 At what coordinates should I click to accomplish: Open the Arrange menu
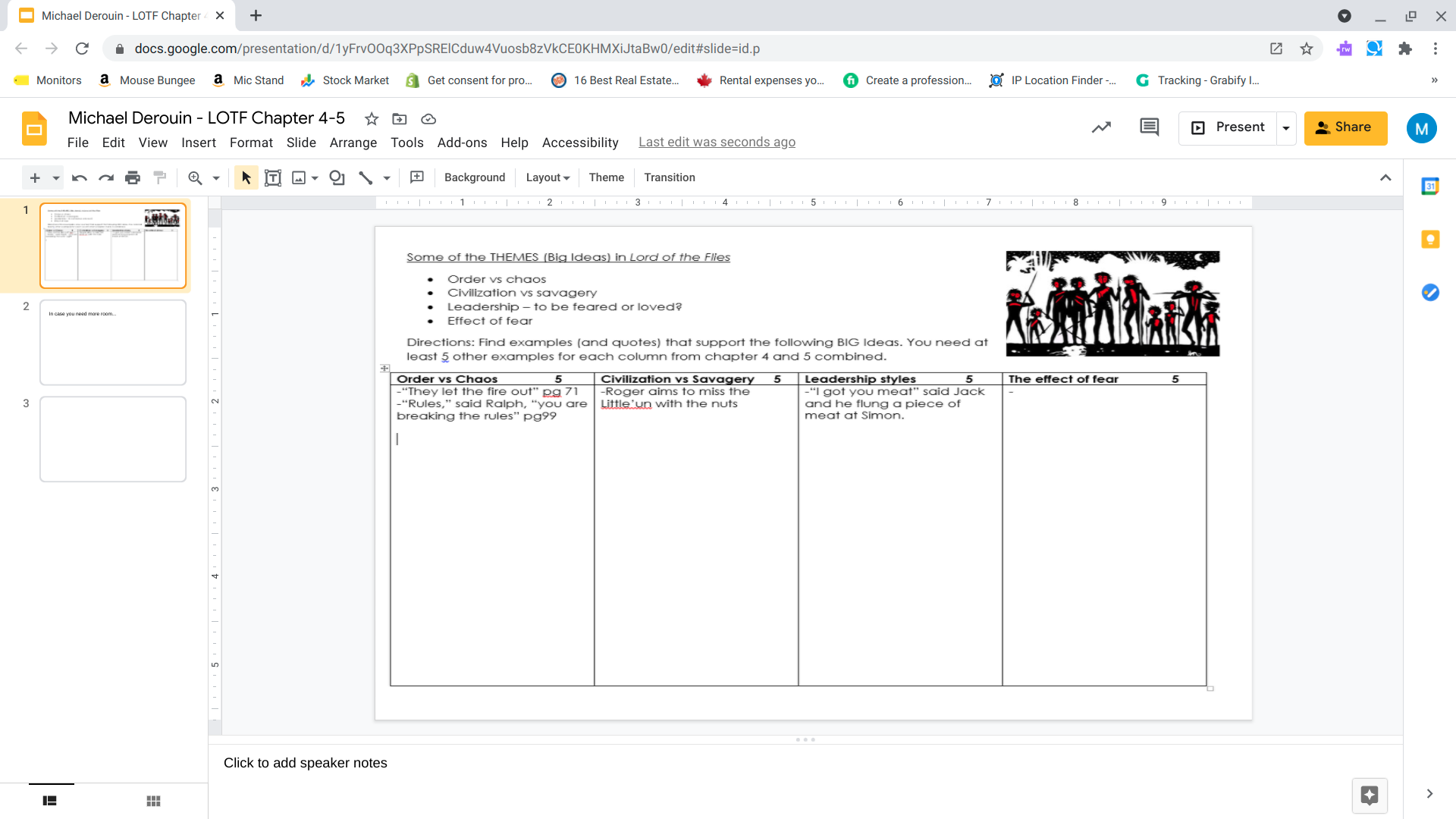click(353, 143)
